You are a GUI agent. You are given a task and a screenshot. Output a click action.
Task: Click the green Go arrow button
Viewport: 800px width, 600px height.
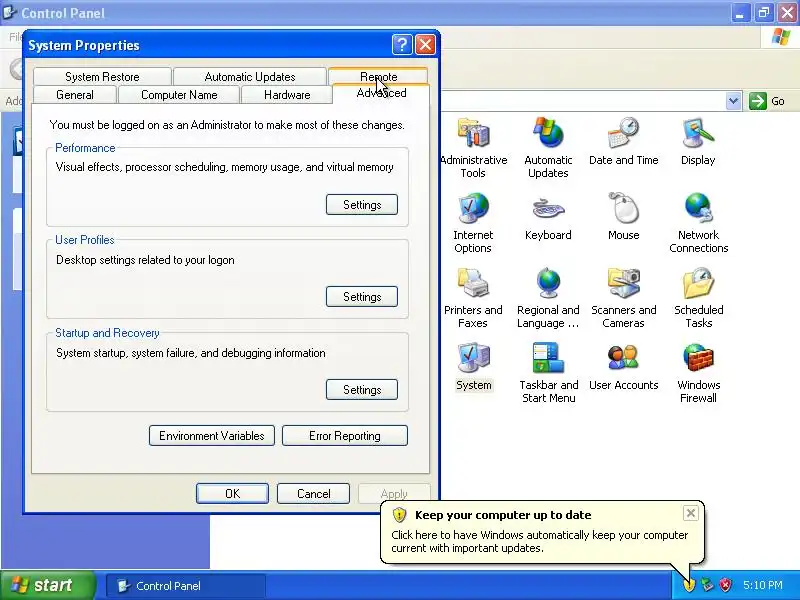758,101
